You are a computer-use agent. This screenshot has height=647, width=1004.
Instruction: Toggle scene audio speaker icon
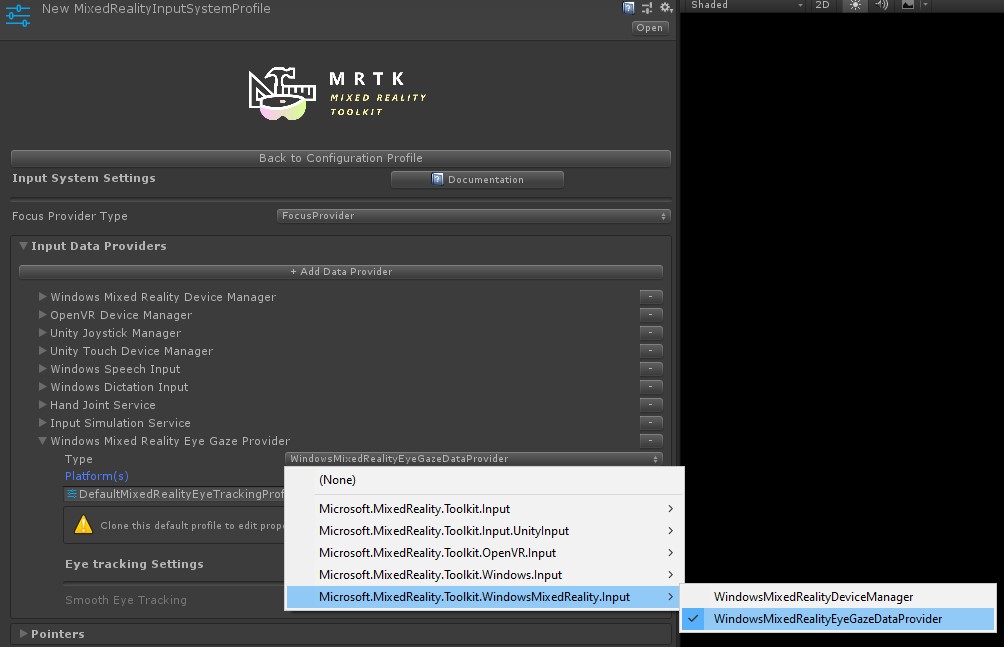[882, 5]
